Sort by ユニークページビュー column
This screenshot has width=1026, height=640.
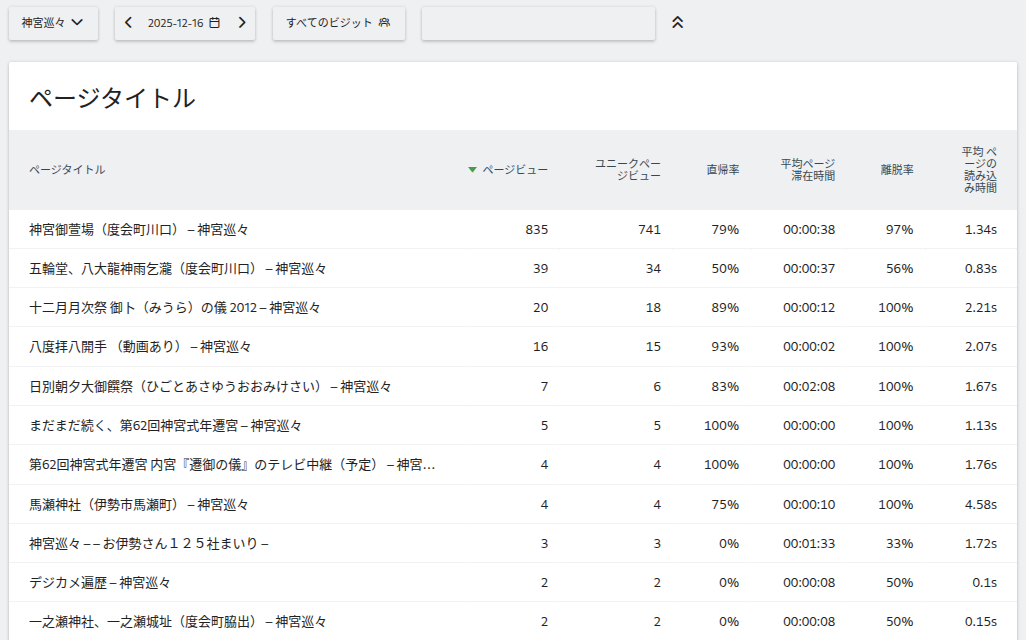pyautogui.click(x=627, y=170)
